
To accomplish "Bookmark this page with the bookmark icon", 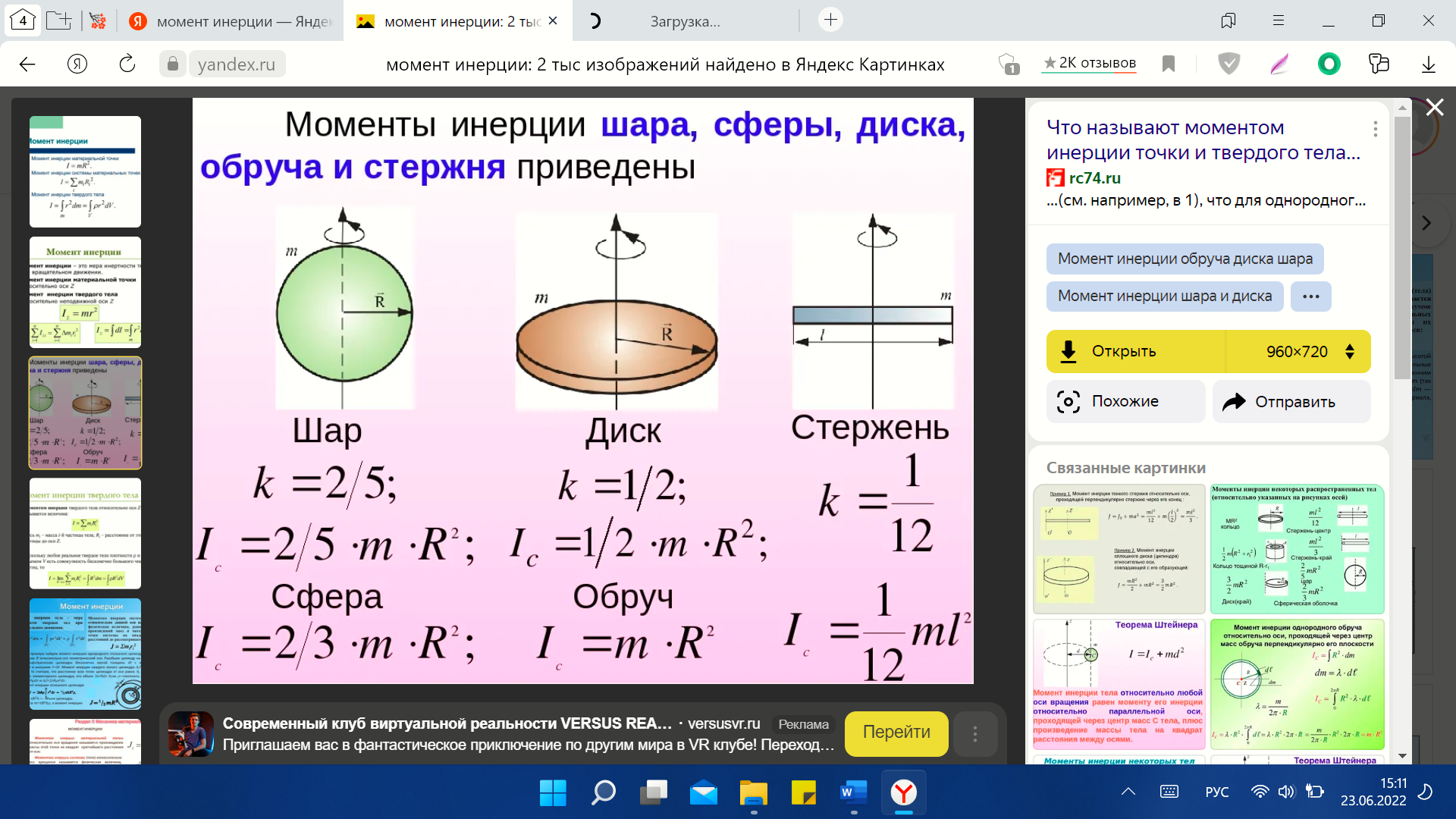I will 1169,64.
